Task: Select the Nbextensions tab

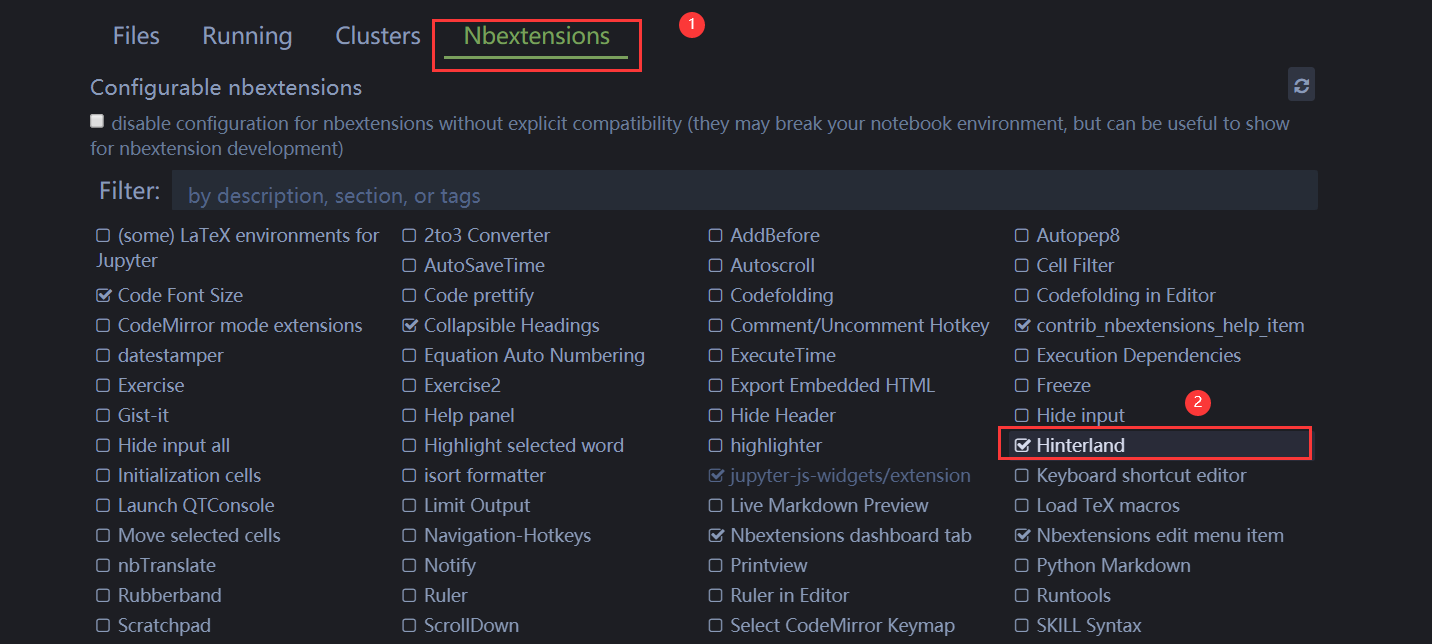Action: pyautogui.click(x=536, y=36)
